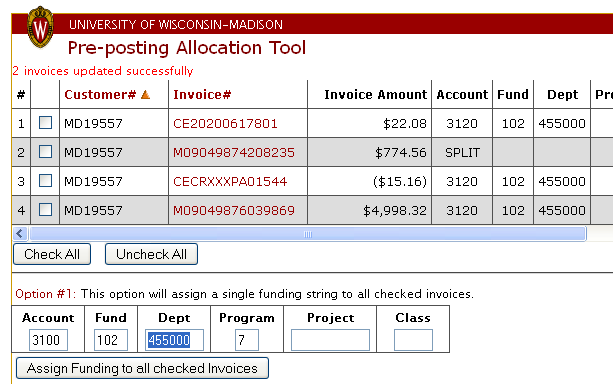Click the UNIVERSITY OF WISCONSIN-MADISON banner text
This screenshot has width=613, height=384.
(176, 25)
